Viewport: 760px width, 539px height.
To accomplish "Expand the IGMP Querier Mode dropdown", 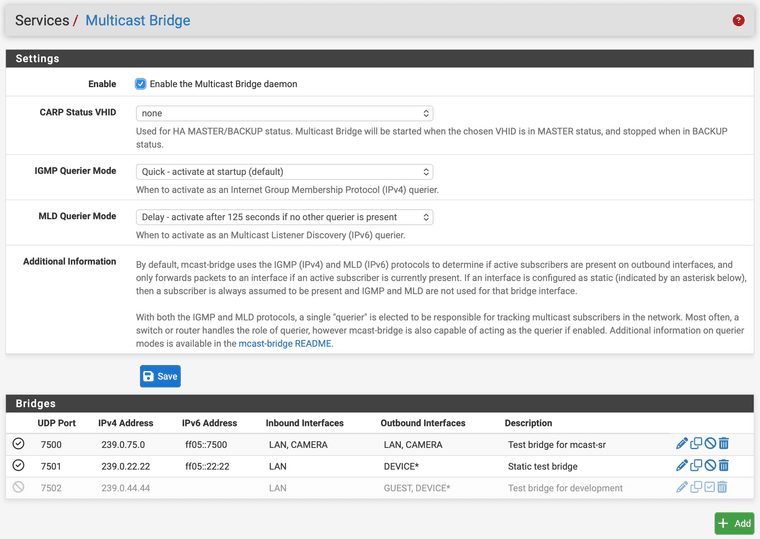I will [284, 172].
